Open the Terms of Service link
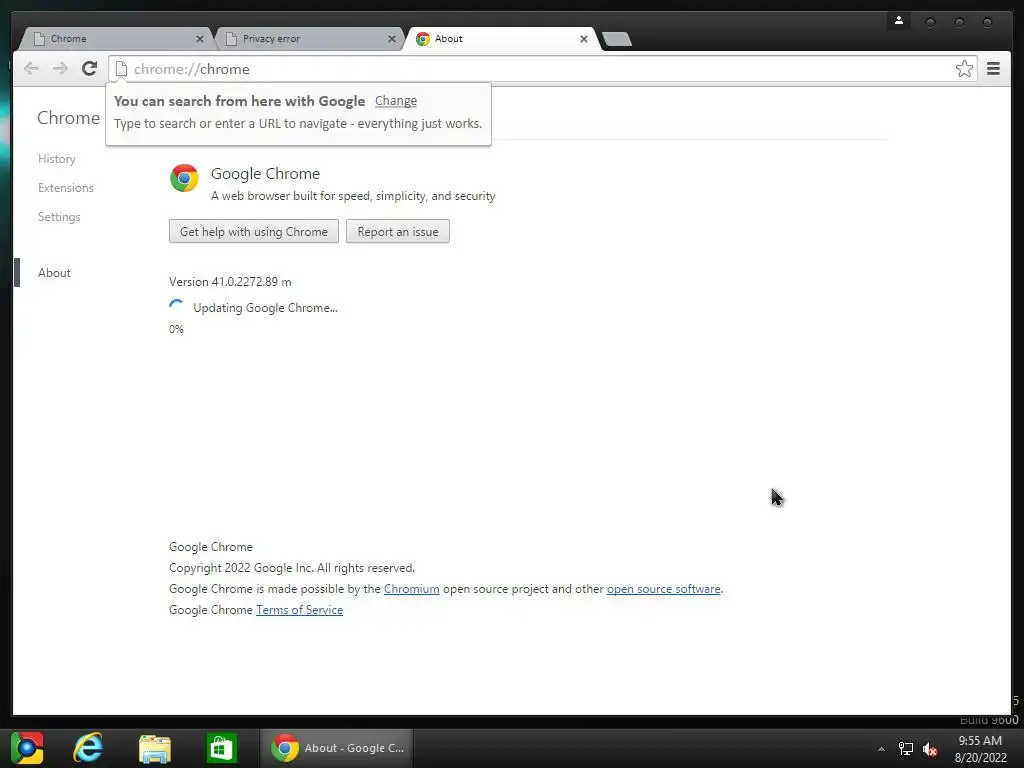 [299, 609]
